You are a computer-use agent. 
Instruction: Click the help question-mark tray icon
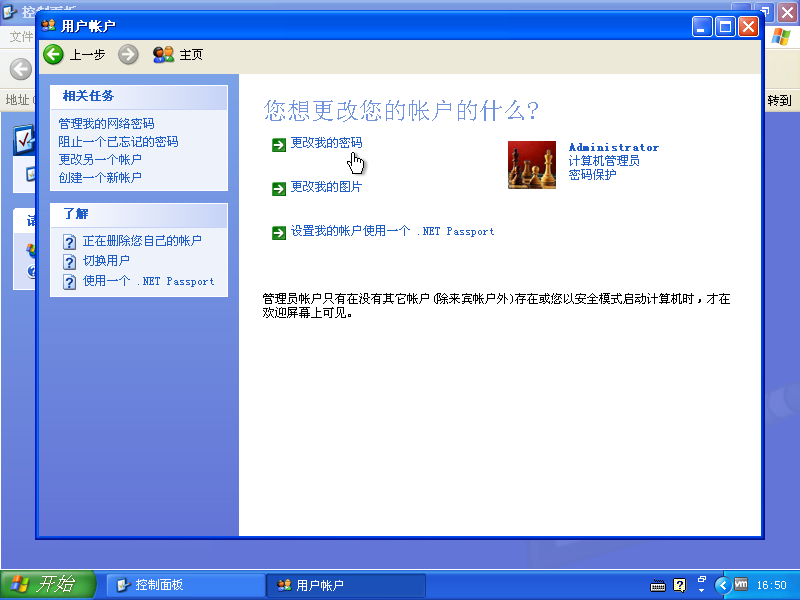pyautogui.click(x=680, y=585)
